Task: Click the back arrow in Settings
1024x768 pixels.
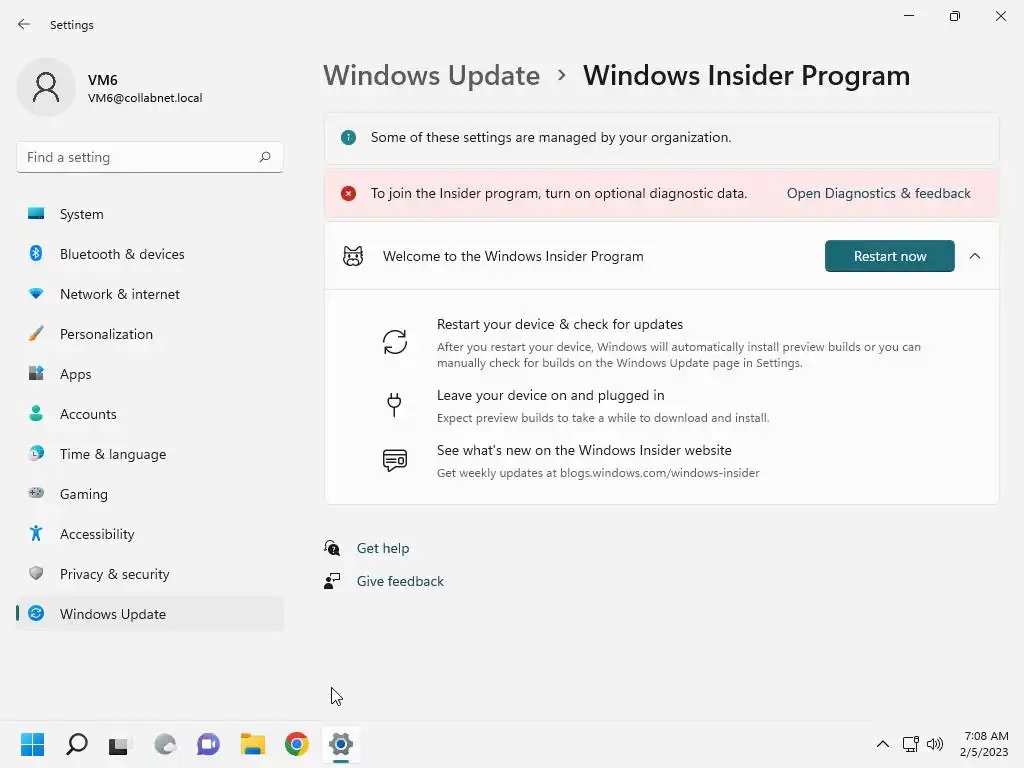Action: [x=24, y=24]
